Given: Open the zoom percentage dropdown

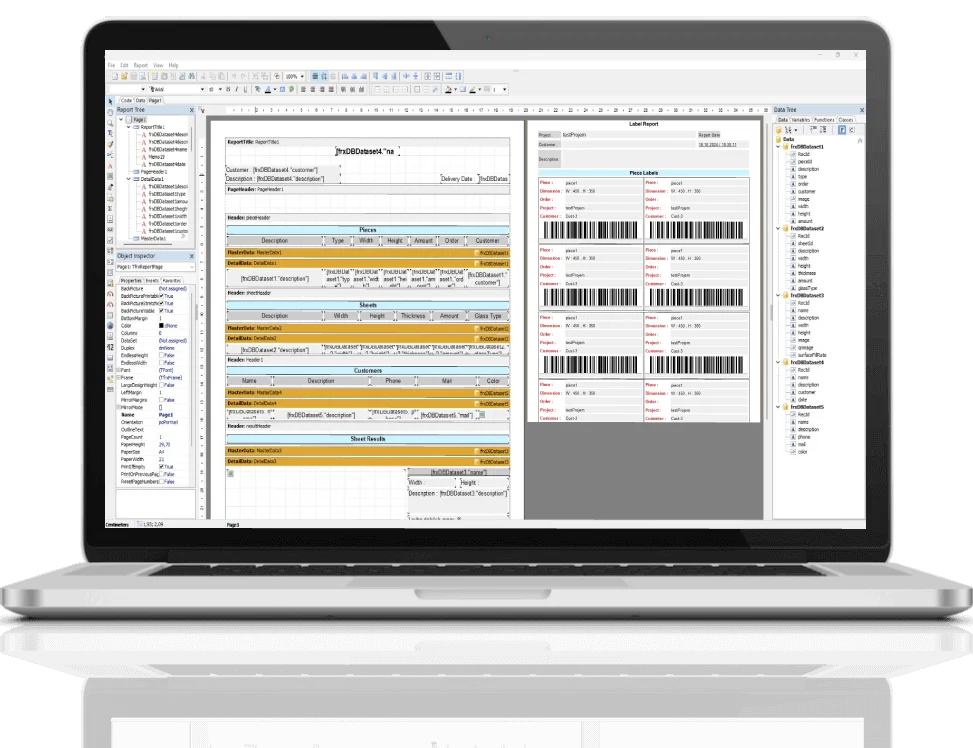Looking at the screenshot, I should [x=302, y=76].
